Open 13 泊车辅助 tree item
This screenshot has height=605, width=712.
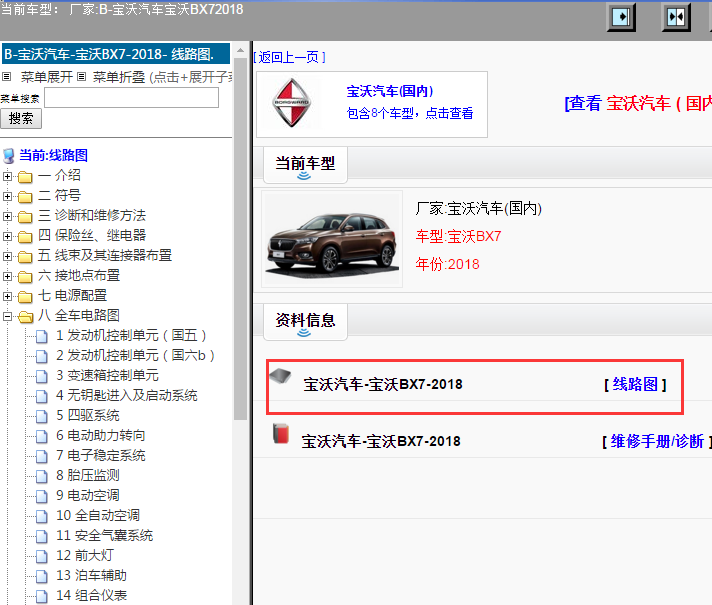(91, 575)
